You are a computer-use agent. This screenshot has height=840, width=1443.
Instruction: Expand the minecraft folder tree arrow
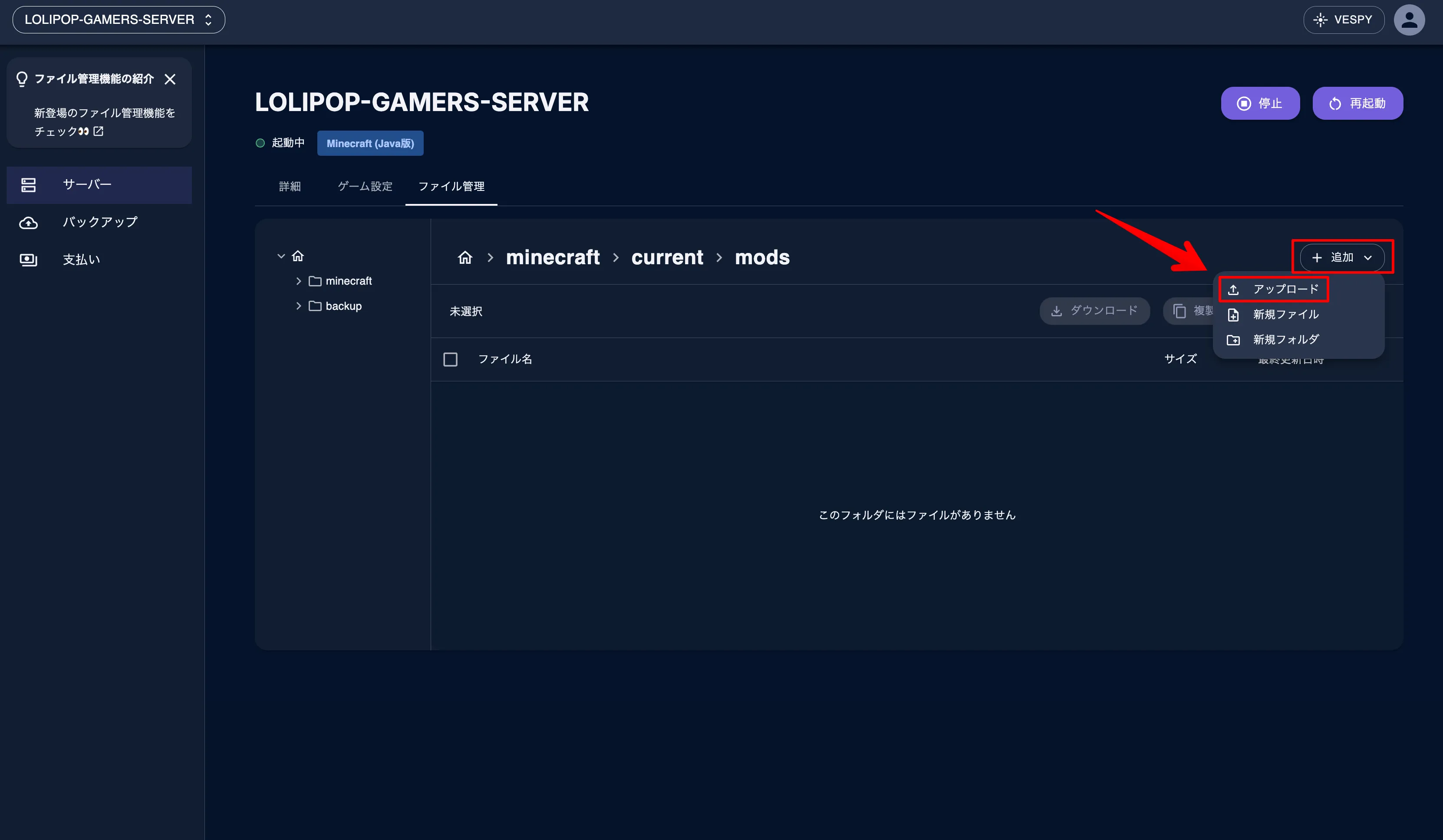[x=298, y=281]
